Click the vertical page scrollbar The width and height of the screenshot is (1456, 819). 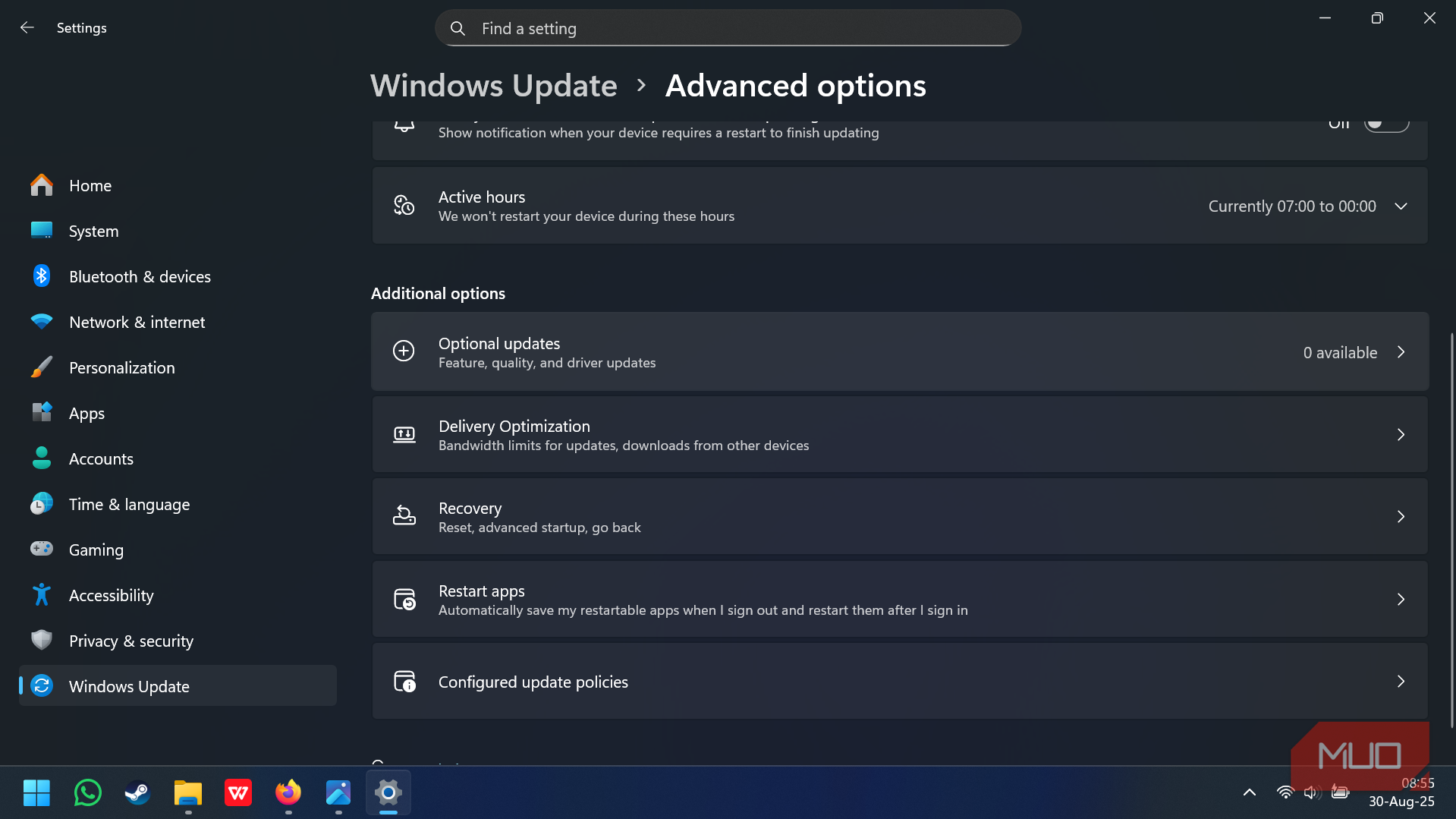pos(1451,530)
